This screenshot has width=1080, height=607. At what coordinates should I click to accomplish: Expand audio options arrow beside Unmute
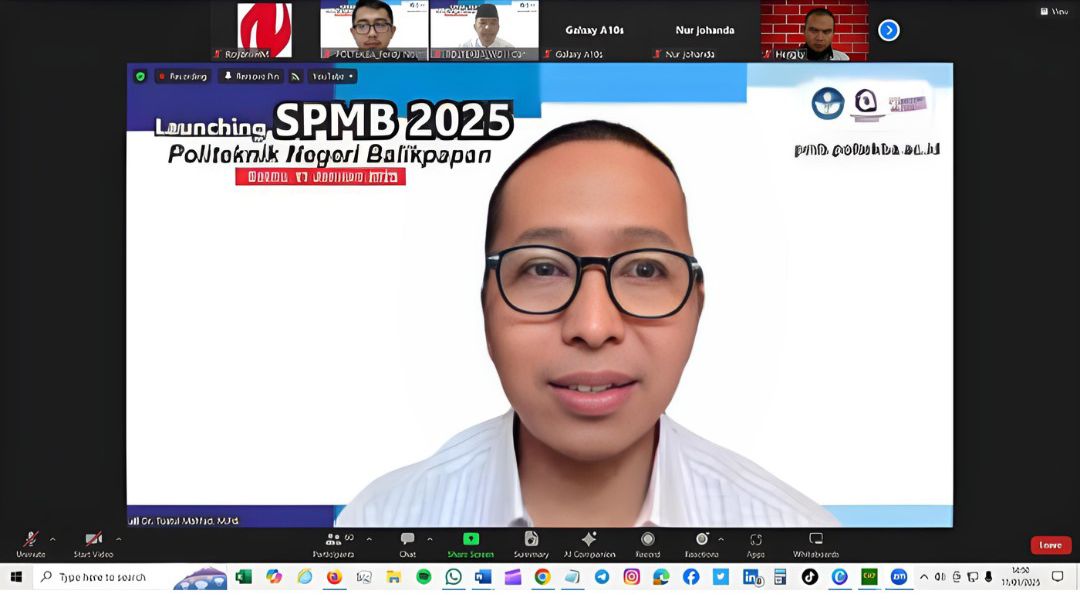coord(53,539)
